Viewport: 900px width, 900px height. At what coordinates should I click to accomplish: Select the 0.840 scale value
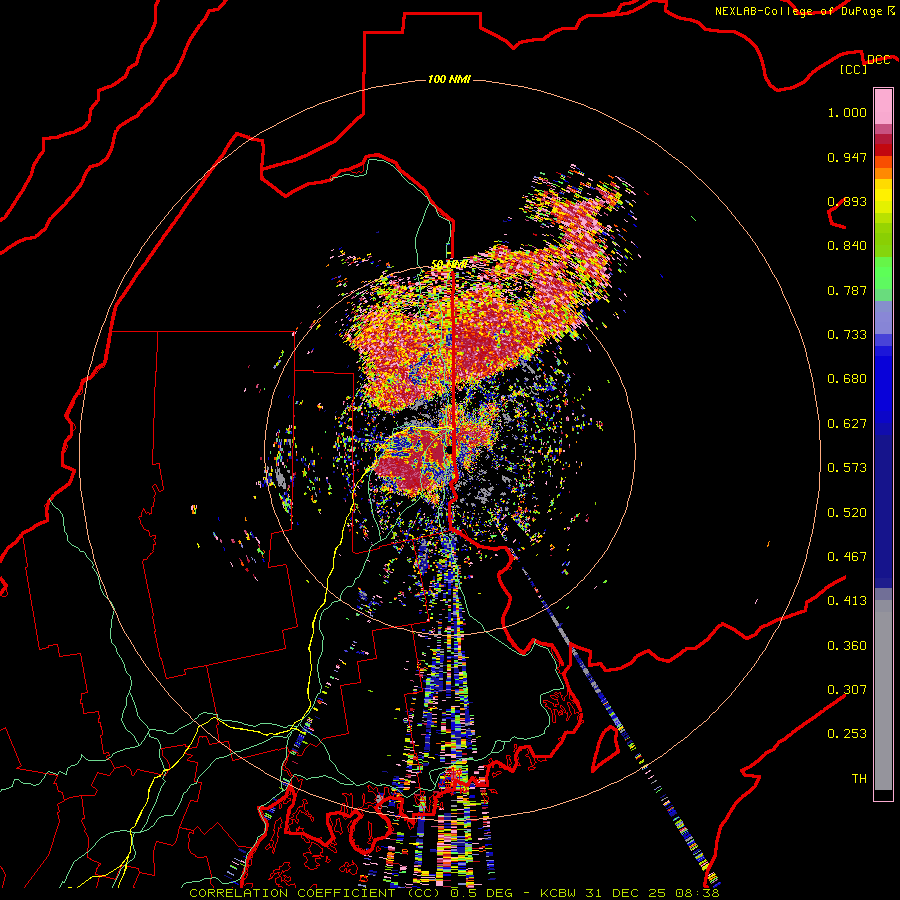847,246
